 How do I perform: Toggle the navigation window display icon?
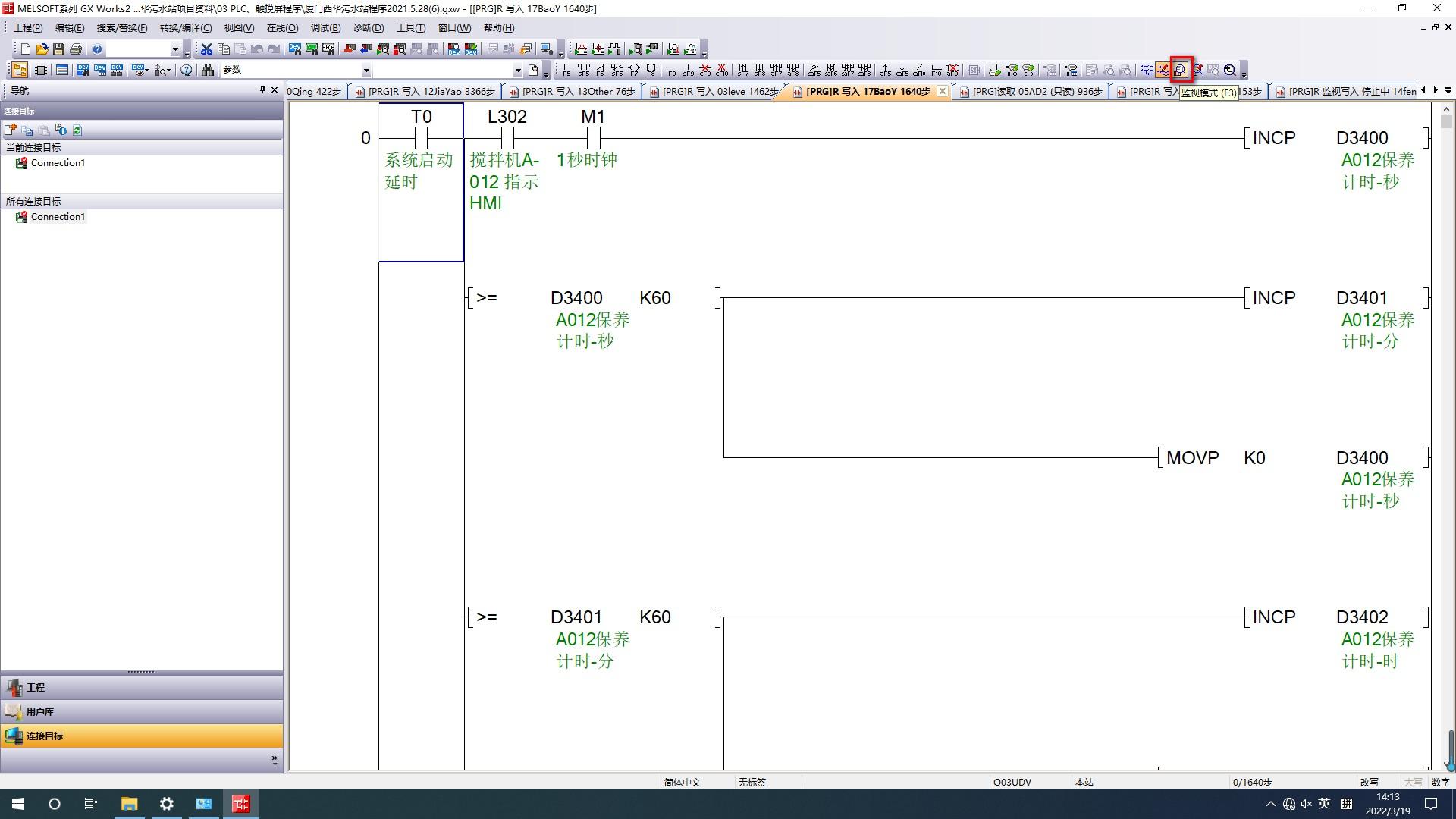(20, 70)
